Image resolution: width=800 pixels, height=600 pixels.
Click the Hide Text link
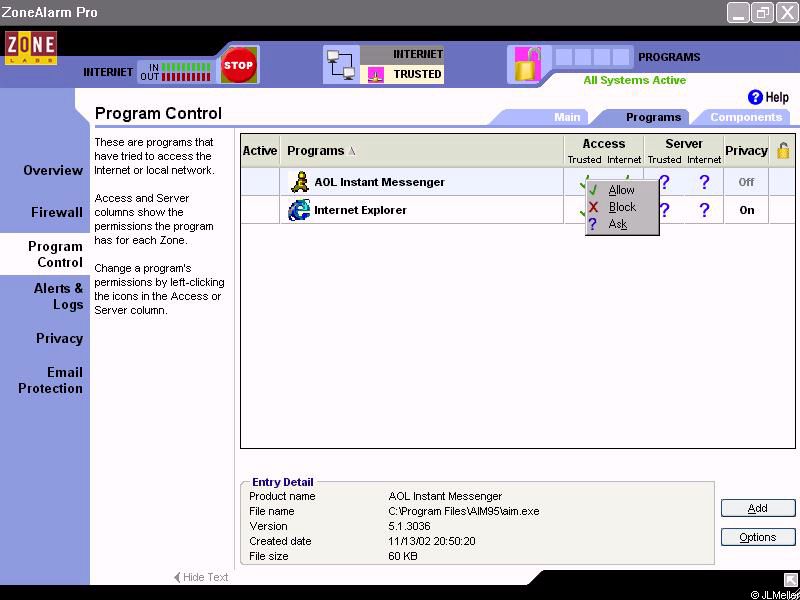pos(201,577)
